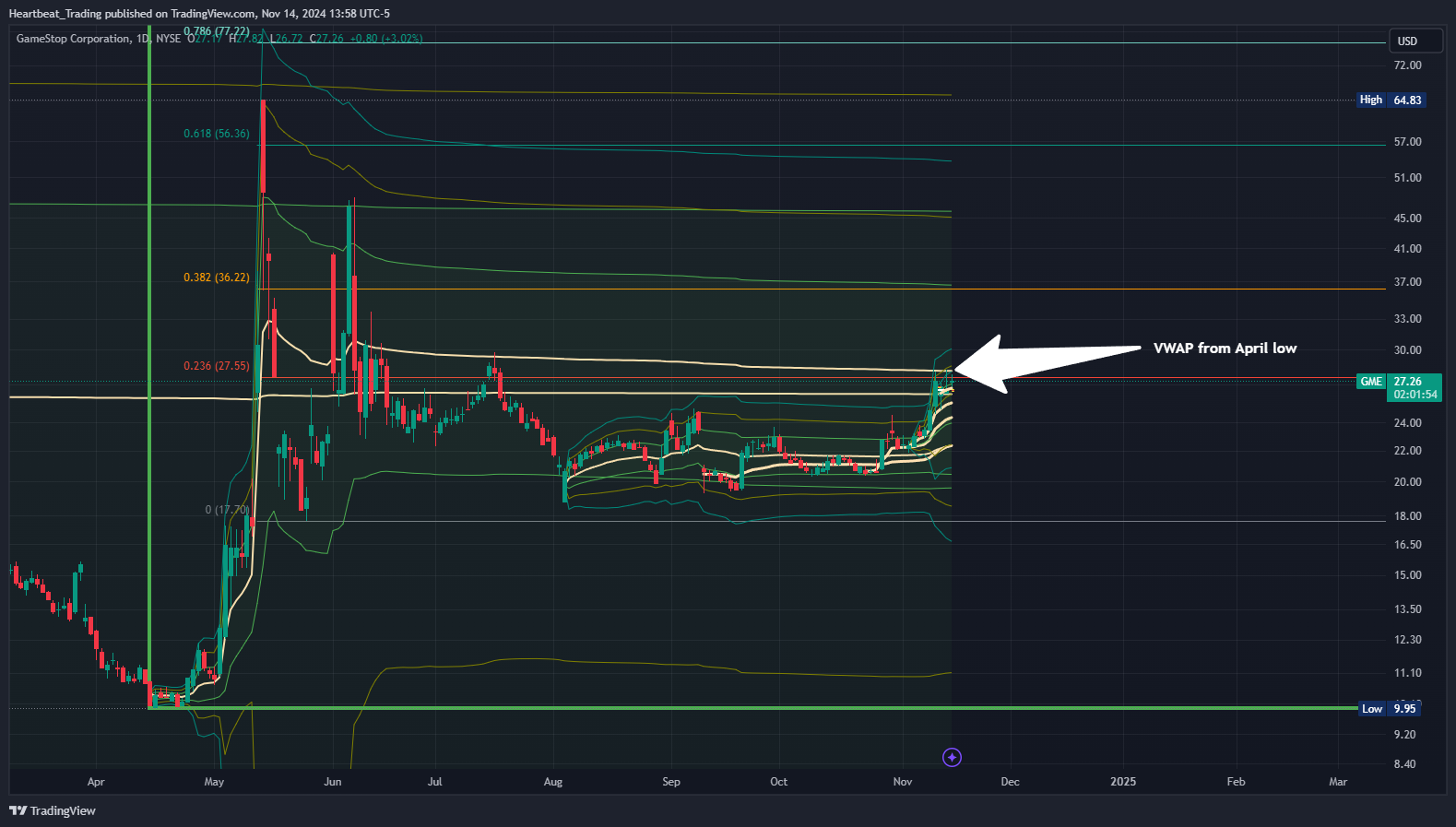Click the 0.786 (77.22) Fibonacci level label
Image resolution: width=1456 pixels, height=827 pixels.
217,31
